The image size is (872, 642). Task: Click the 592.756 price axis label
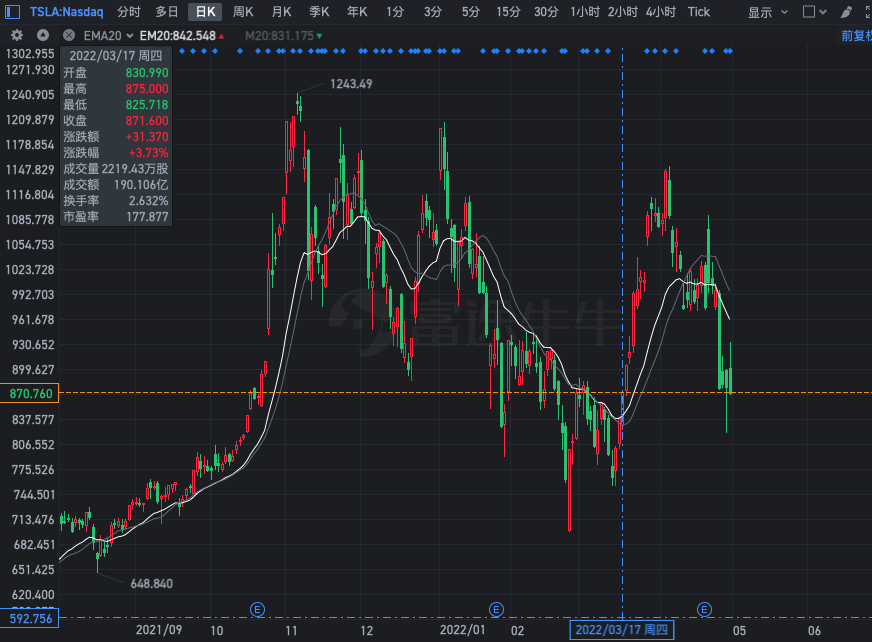[x=29, y=619]
